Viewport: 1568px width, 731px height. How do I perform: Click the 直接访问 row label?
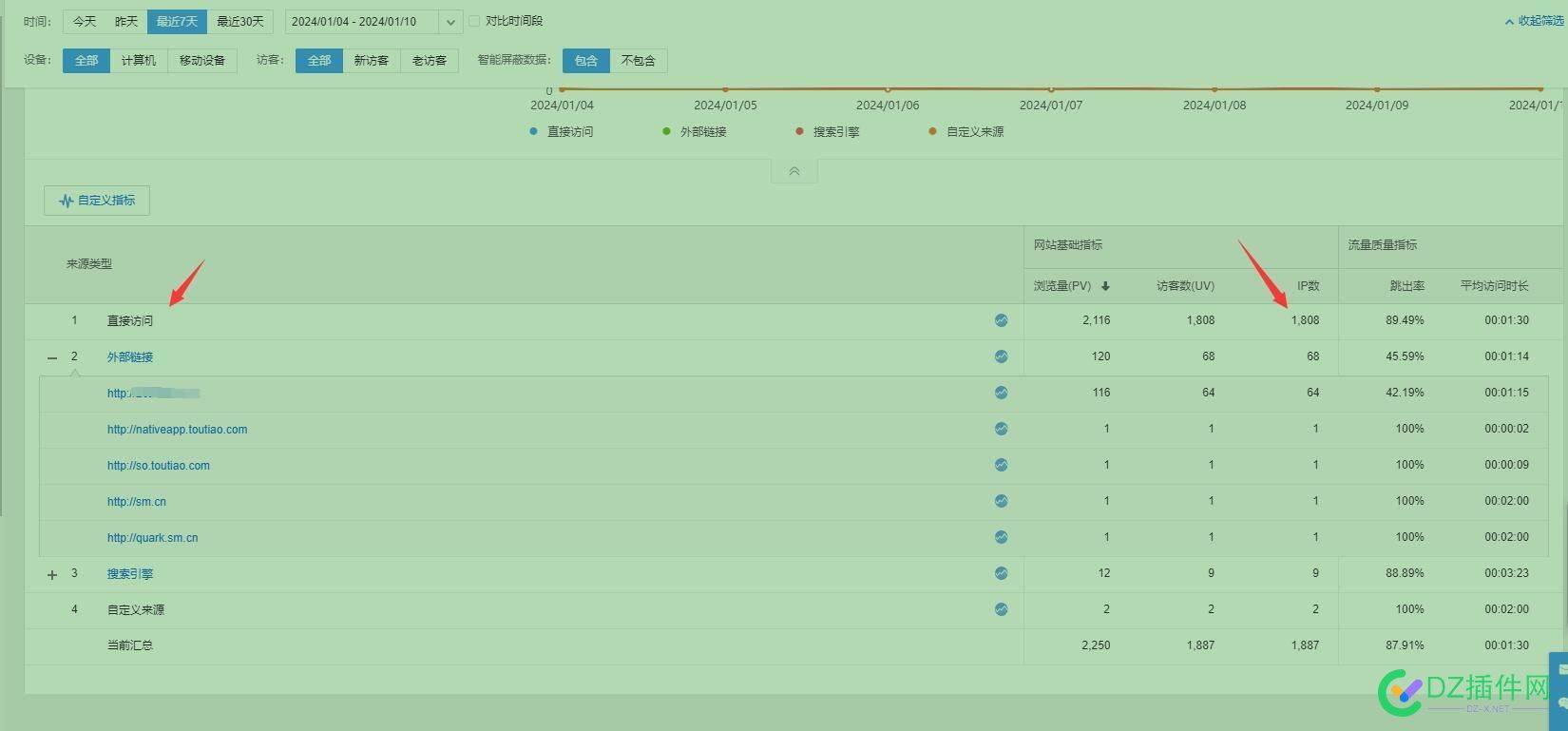(x=130, y=320)
